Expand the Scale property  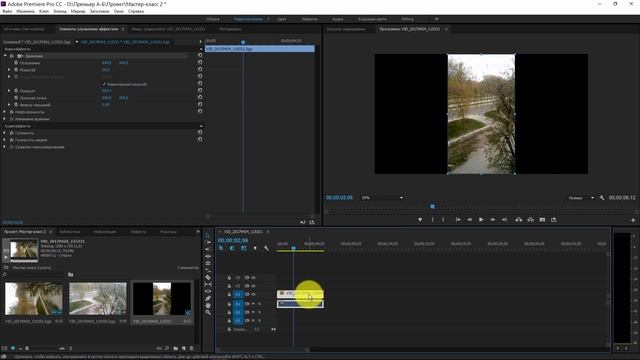pyautogui.click(x=9, y=70)
